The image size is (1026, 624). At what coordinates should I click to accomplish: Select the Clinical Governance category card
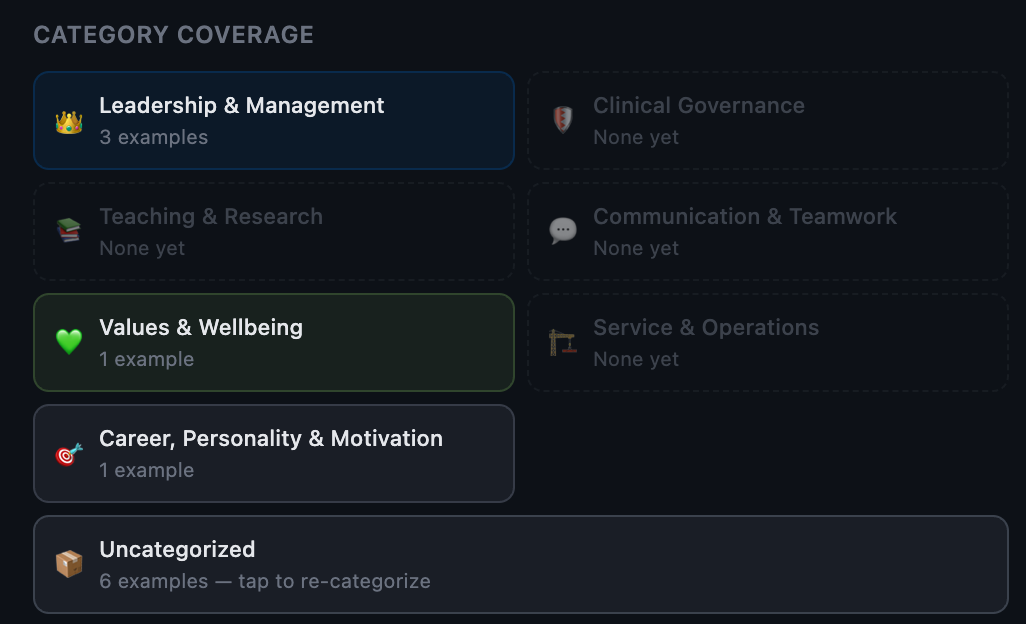[x=767, y=119]
